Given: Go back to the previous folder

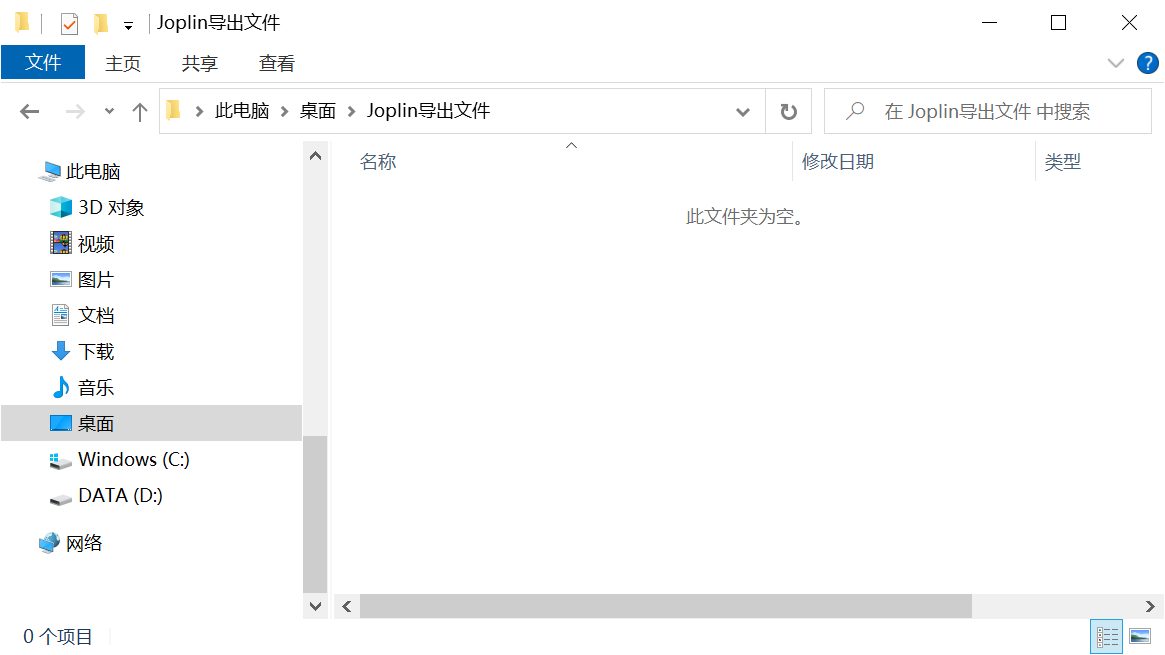Looking at the screenshot, I should click(x=30, y=111).
